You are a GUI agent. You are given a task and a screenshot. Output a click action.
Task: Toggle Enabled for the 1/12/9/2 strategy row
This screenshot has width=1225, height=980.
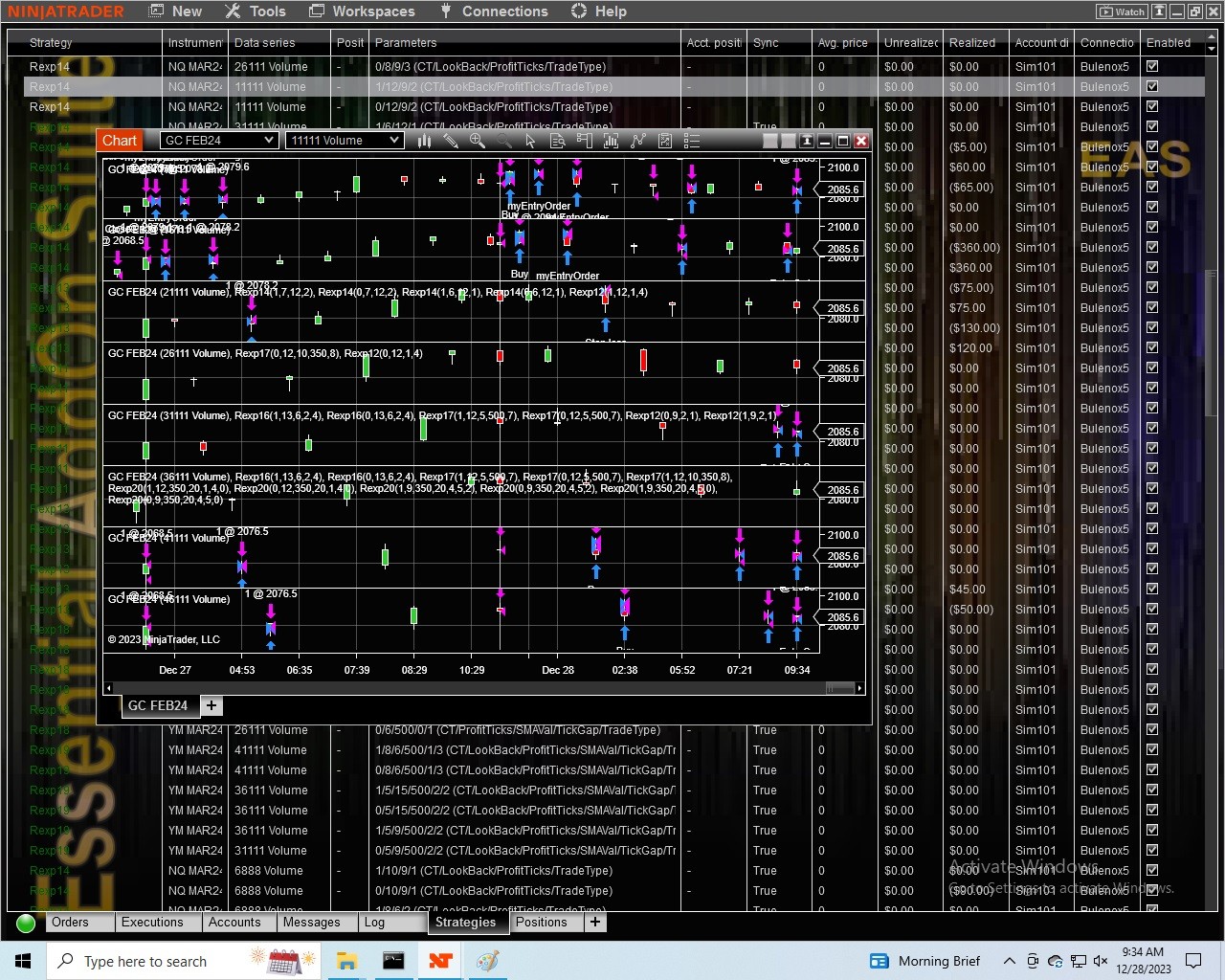1152,87
